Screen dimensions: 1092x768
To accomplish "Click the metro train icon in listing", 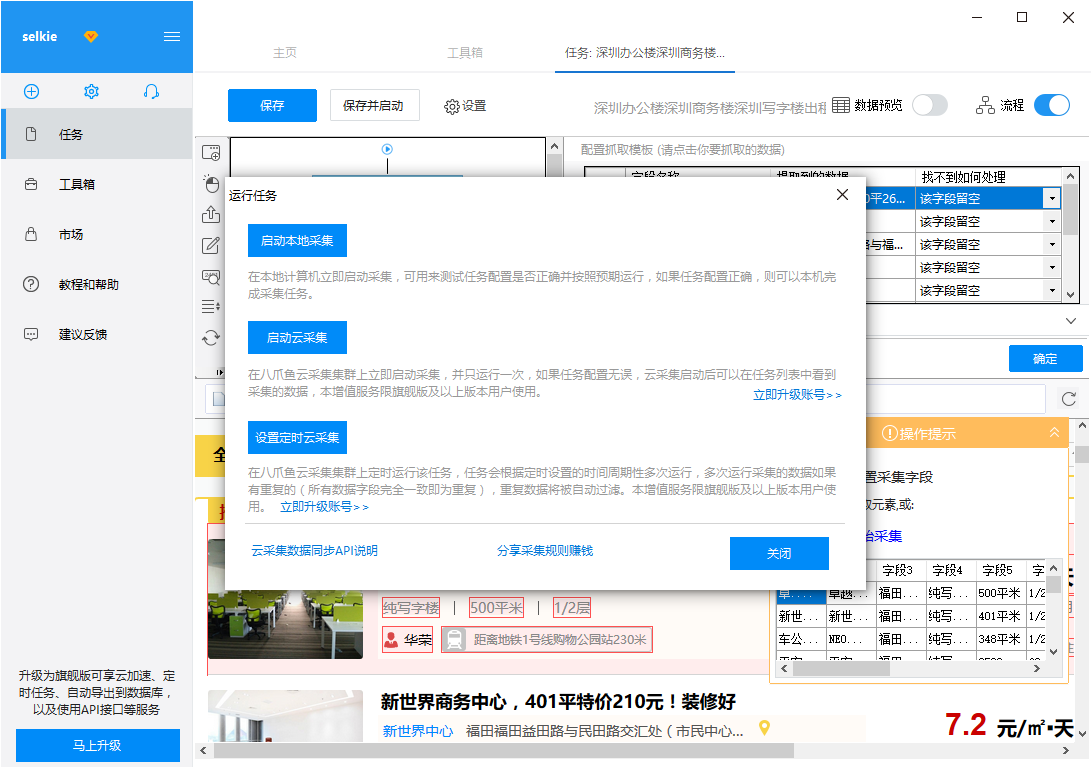I will pos(454,639).
